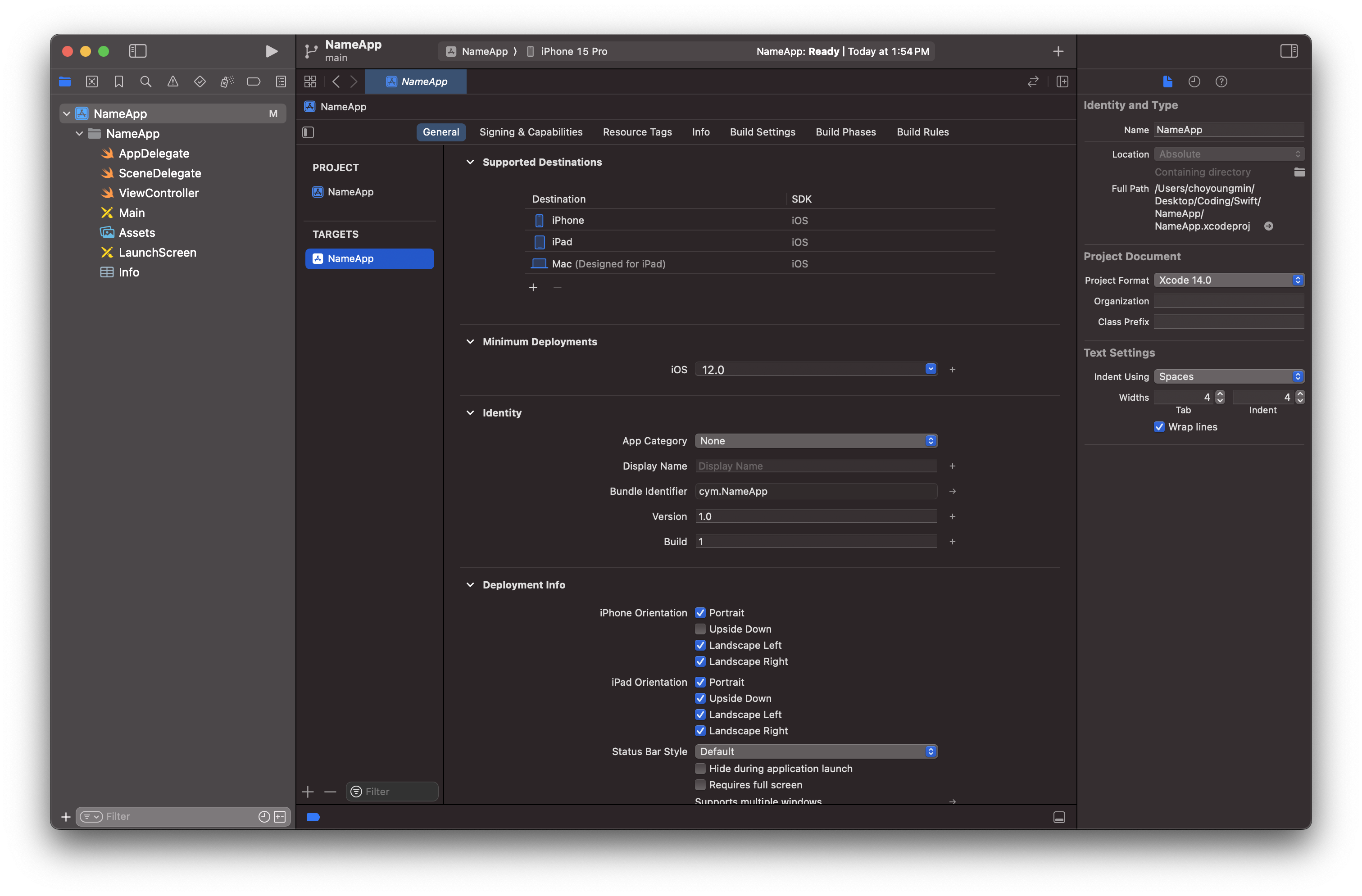Click the Bundle Identifier field
1362x896 pixels.
click(x=816, y=491)
